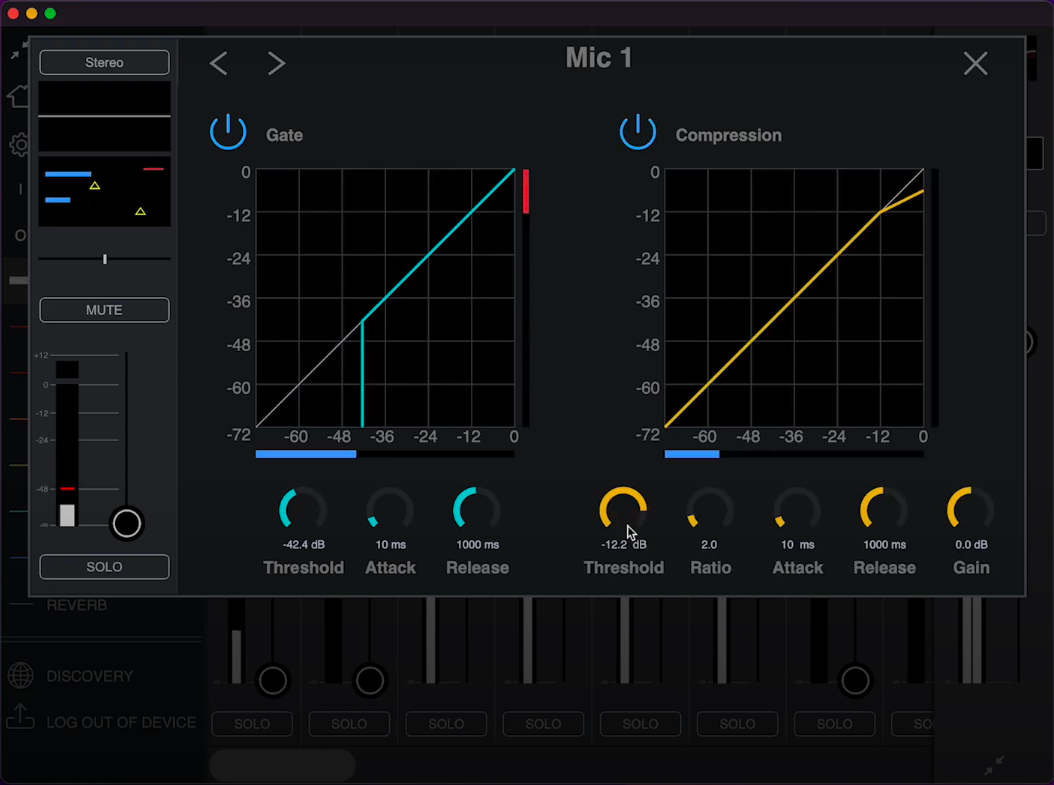The image size is (1054, 785).
Task: Click the Compression Attack knob
Action: 797,510
